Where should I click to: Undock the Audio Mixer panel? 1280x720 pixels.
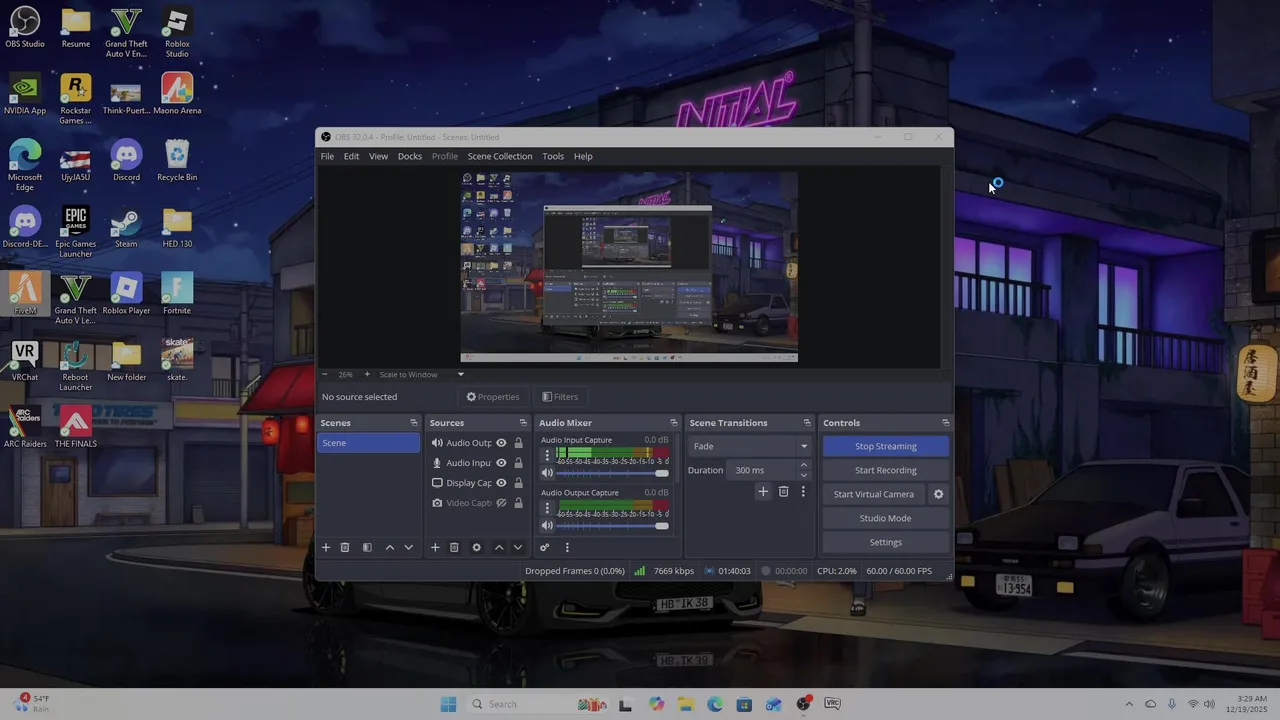(674, 423)
